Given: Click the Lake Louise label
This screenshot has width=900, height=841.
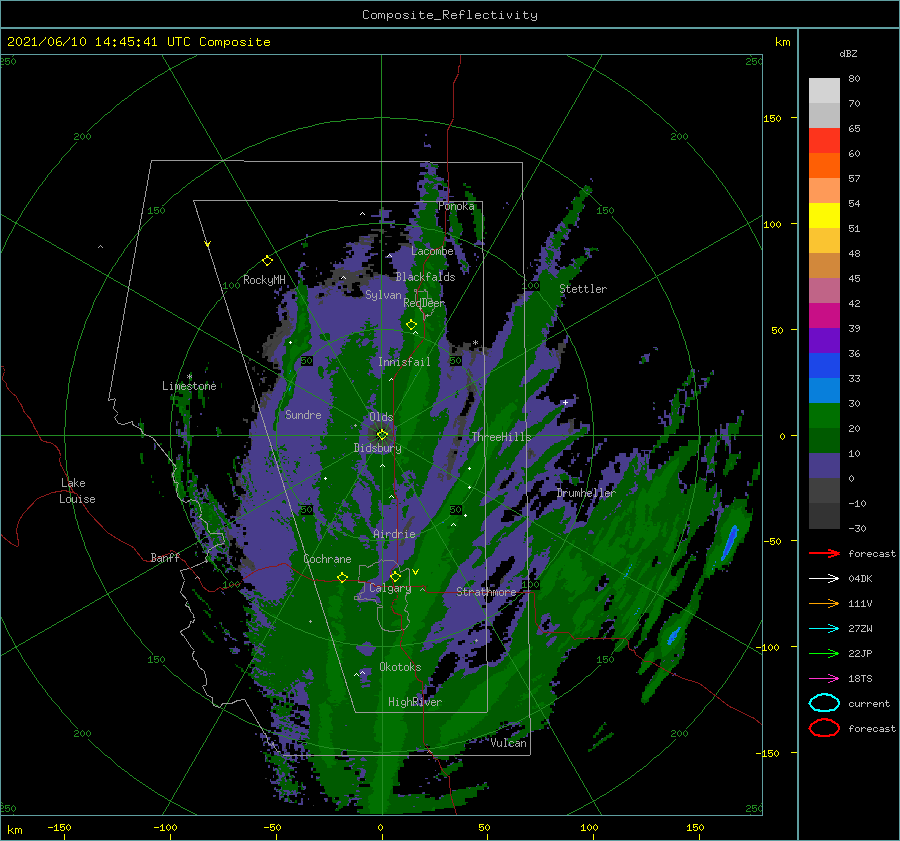Looking at the screenshot, I should click(77, 491).
